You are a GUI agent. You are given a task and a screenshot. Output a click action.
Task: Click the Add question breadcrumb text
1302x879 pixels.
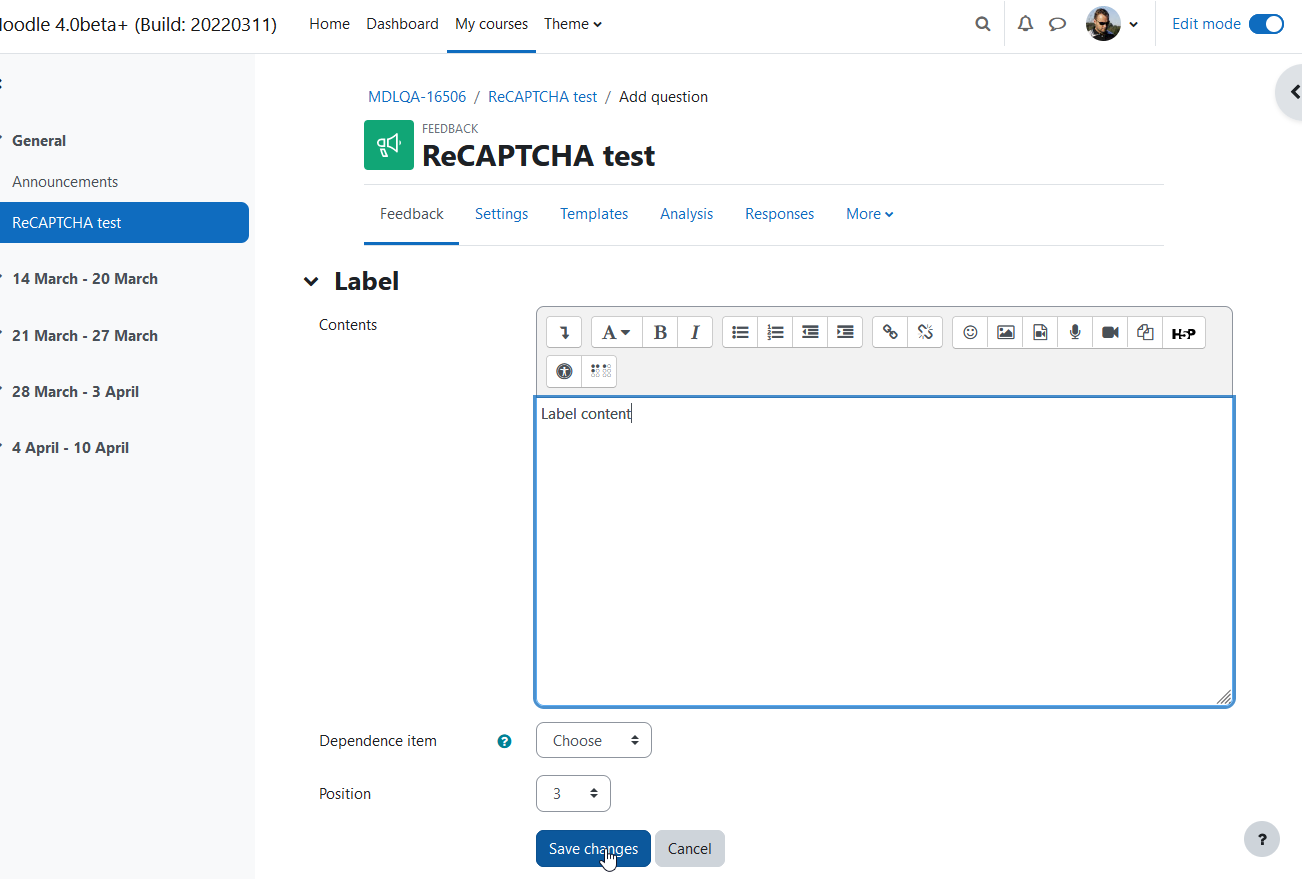tap(664, 97)
